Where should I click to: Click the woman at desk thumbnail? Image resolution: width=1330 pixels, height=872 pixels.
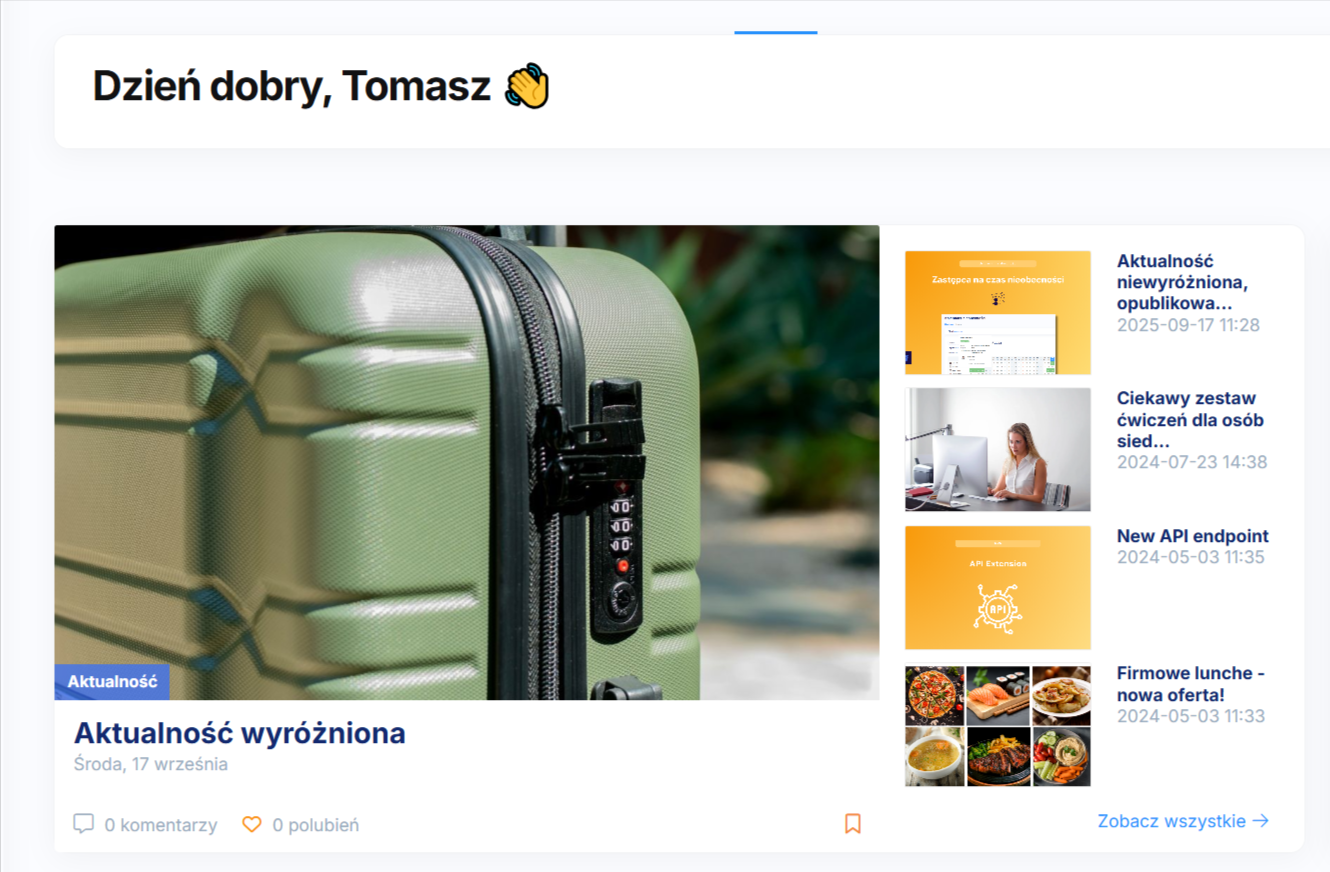(998, 450)
